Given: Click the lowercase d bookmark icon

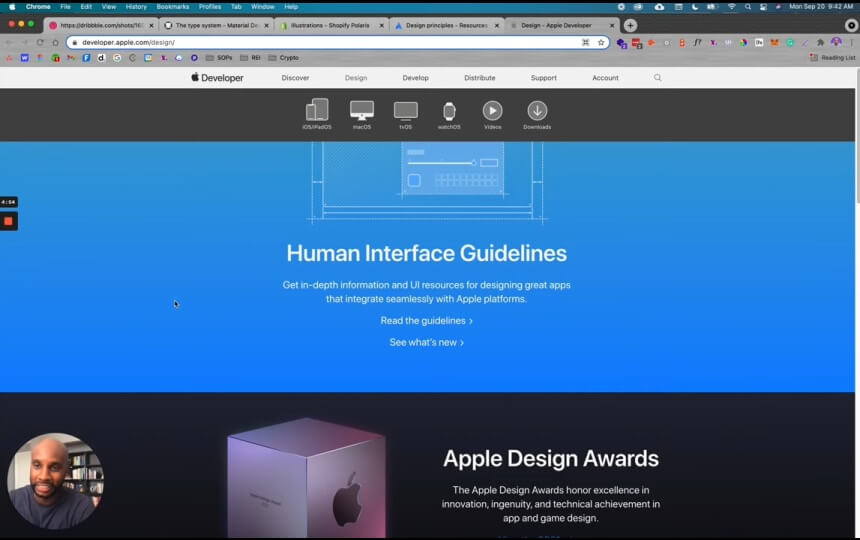Looking at the screenshot, I should click(101, 58).
